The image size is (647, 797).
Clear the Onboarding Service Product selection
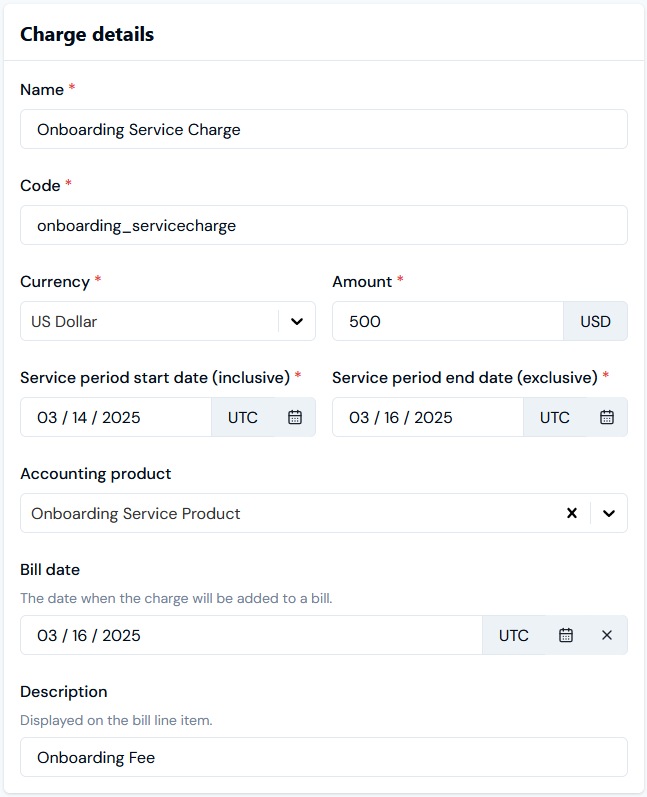pos(572,513)
